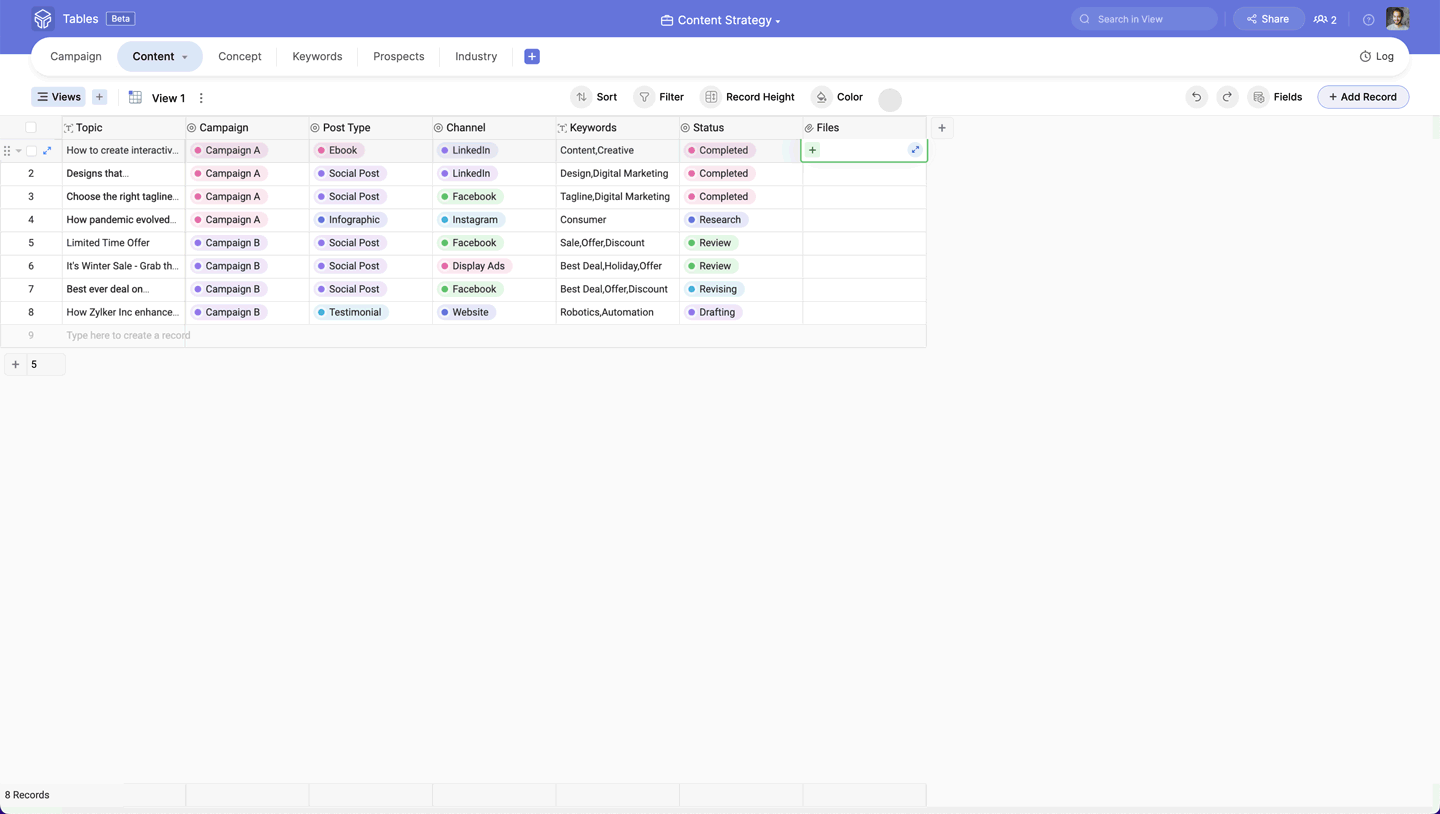Image resolution: width=1440 pixels, height=814 pixels.
Task: Select the 'Consumer' keywords cell
Action: (617, 220)
